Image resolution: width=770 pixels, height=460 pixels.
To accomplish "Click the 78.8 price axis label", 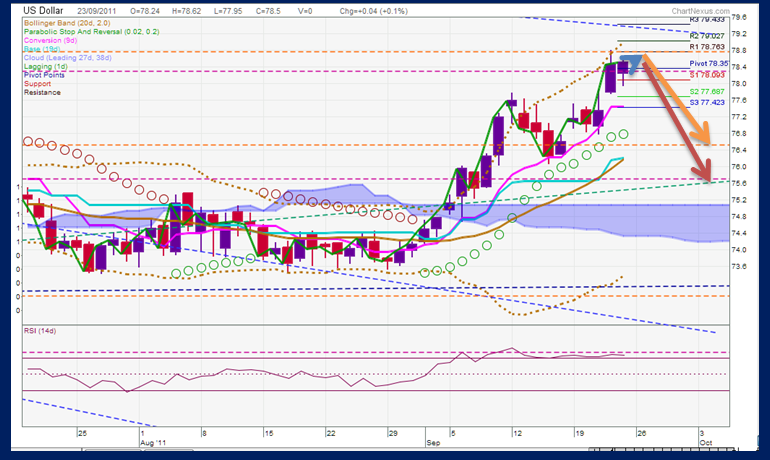I will 739,51.
